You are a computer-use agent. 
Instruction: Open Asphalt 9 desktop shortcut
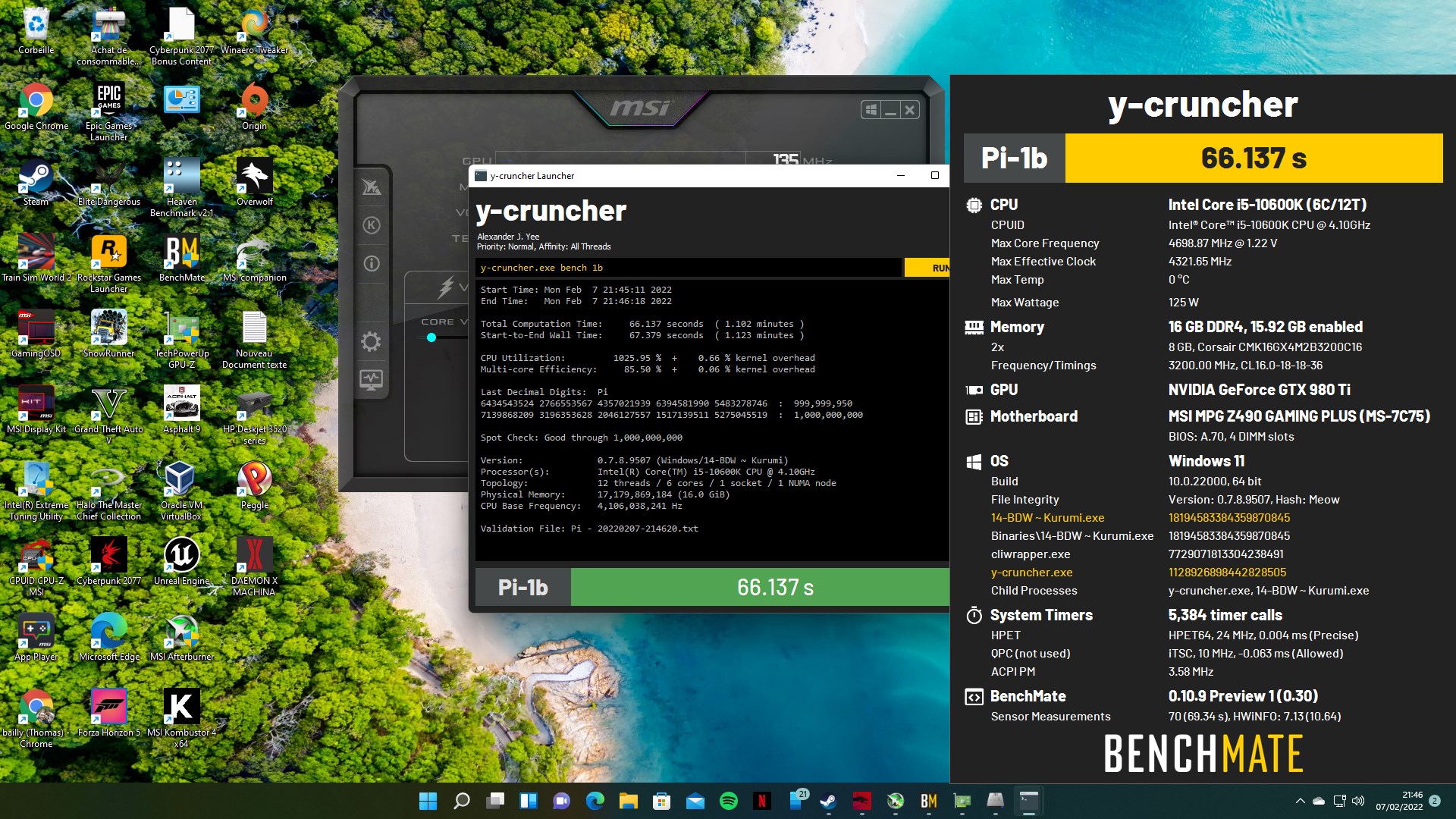click(181, 410)
